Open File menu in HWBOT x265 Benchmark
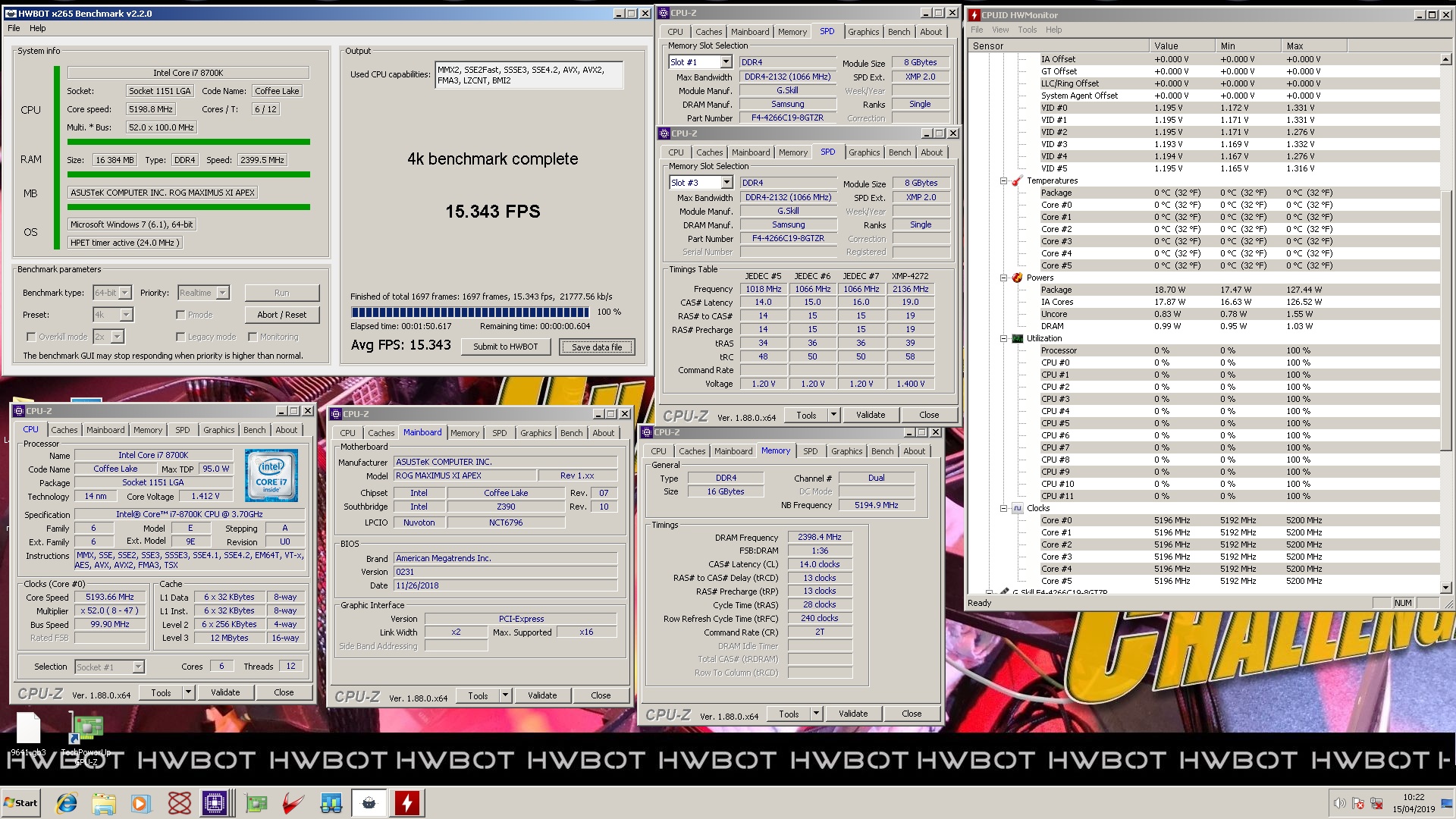Image resolution: width=1456 pixels, height=819 pixels. tap(14, 28)
